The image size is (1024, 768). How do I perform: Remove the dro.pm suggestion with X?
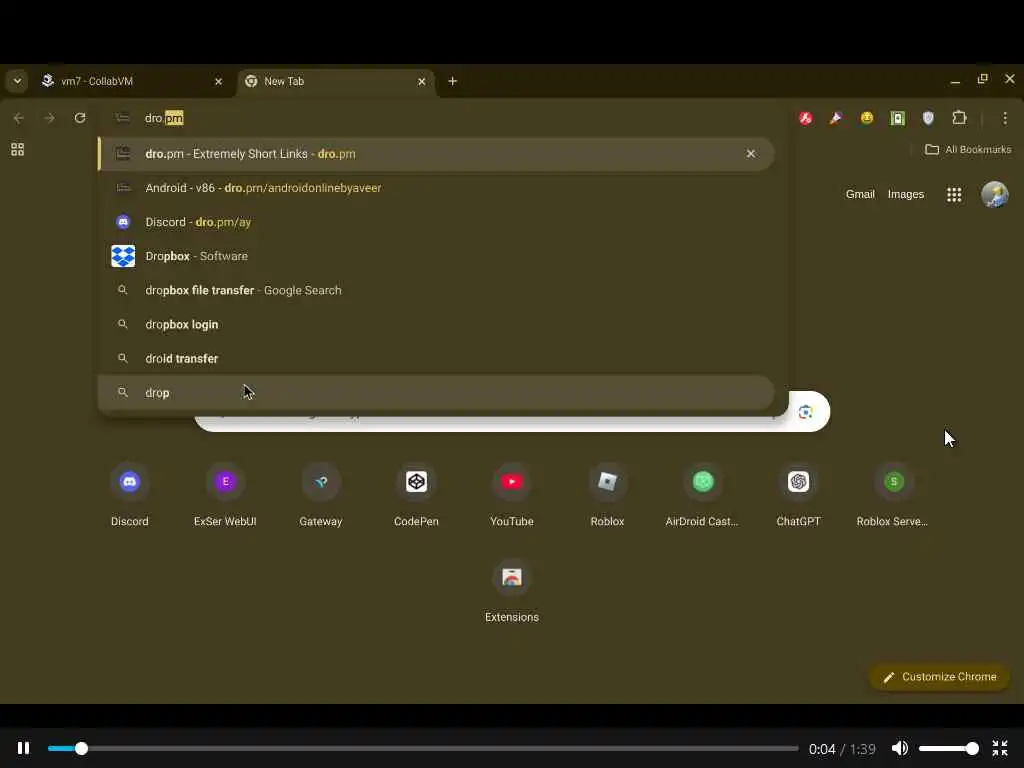pos(750,154)
